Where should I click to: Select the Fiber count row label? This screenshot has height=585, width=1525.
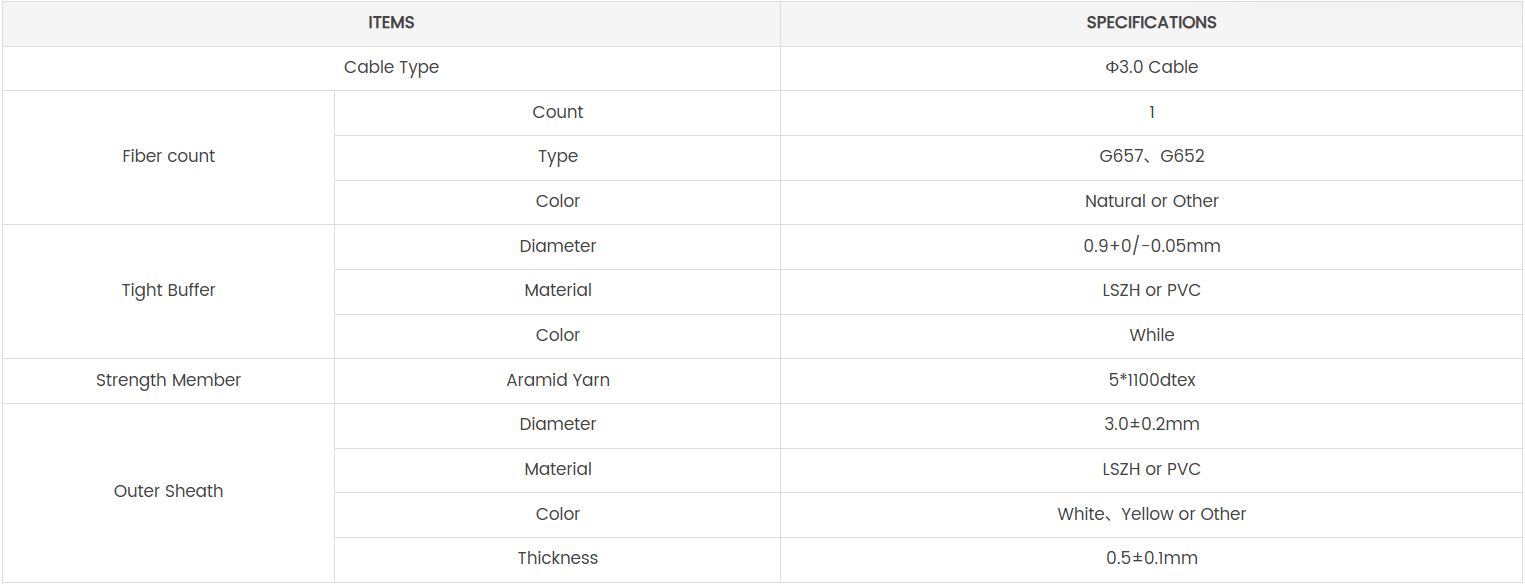click(x=168, y=157)
